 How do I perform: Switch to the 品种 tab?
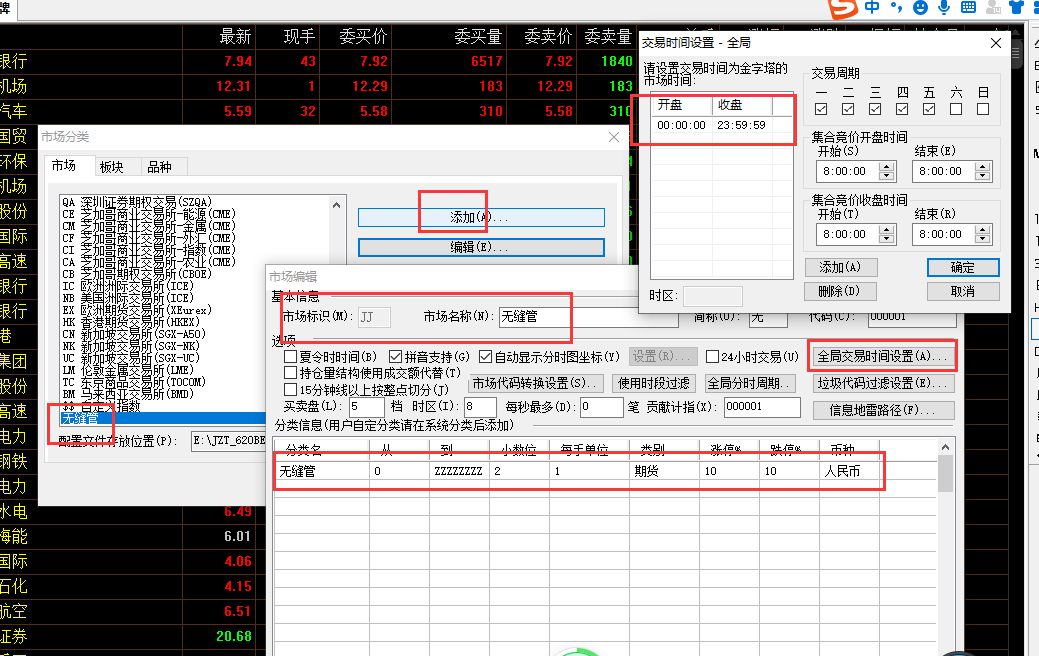(159, 166)
